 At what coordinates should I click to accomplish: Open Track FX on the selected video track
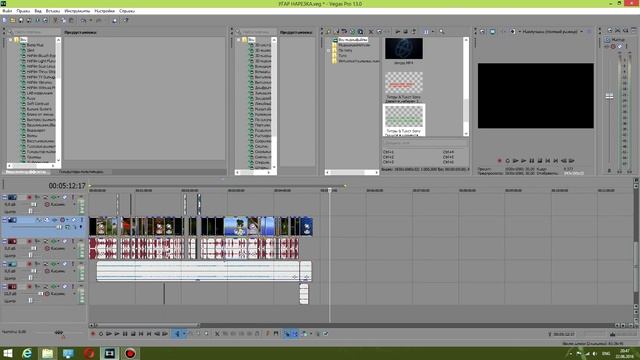click(54, 220)
